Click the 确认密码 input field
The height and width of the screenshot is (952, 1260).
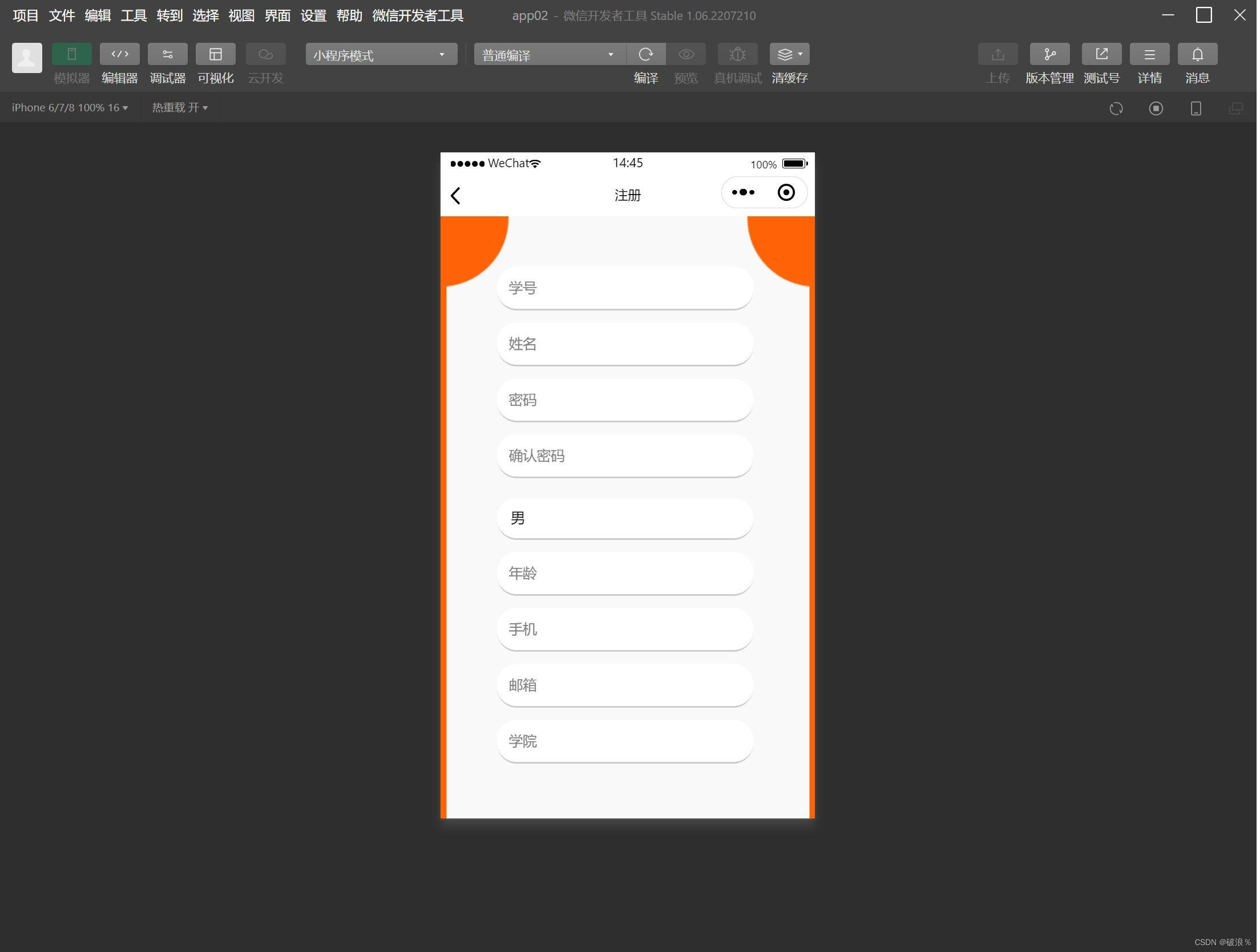click(x=625, y=456)
